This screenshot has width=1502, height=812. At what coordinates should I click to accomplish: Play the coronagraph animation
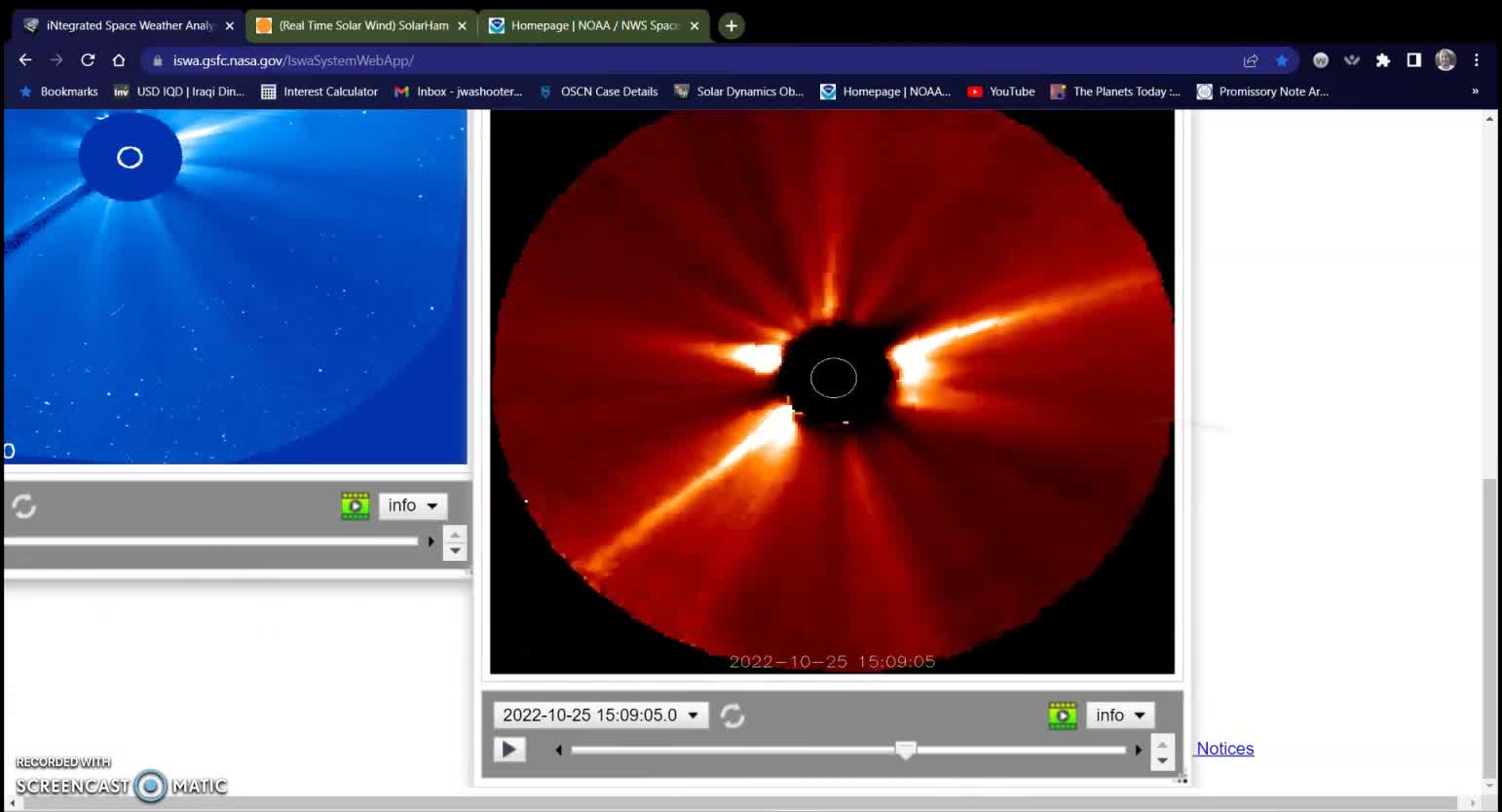pos(508,750)
